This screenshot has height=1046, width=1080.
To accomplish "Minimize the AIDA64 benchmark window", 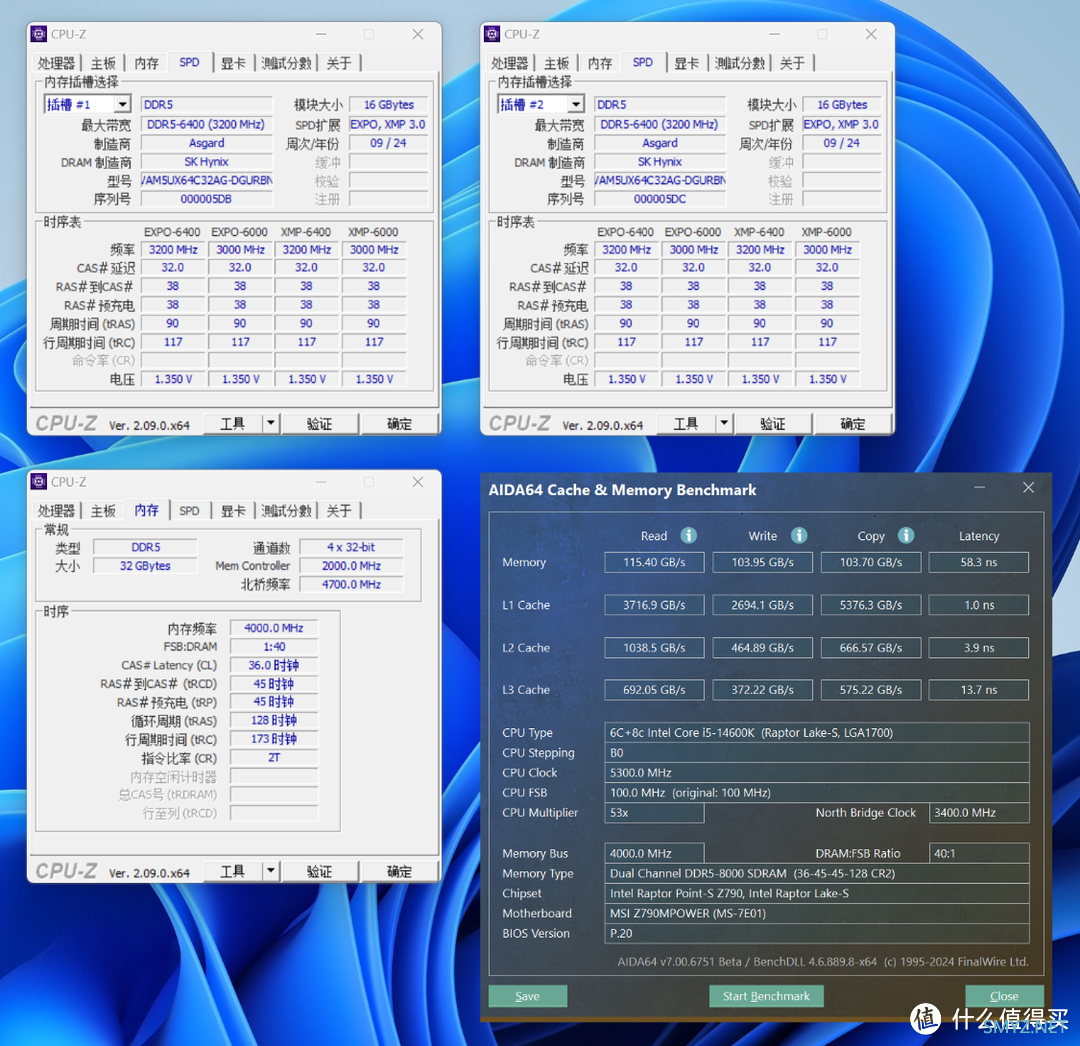I will point(979,488).
